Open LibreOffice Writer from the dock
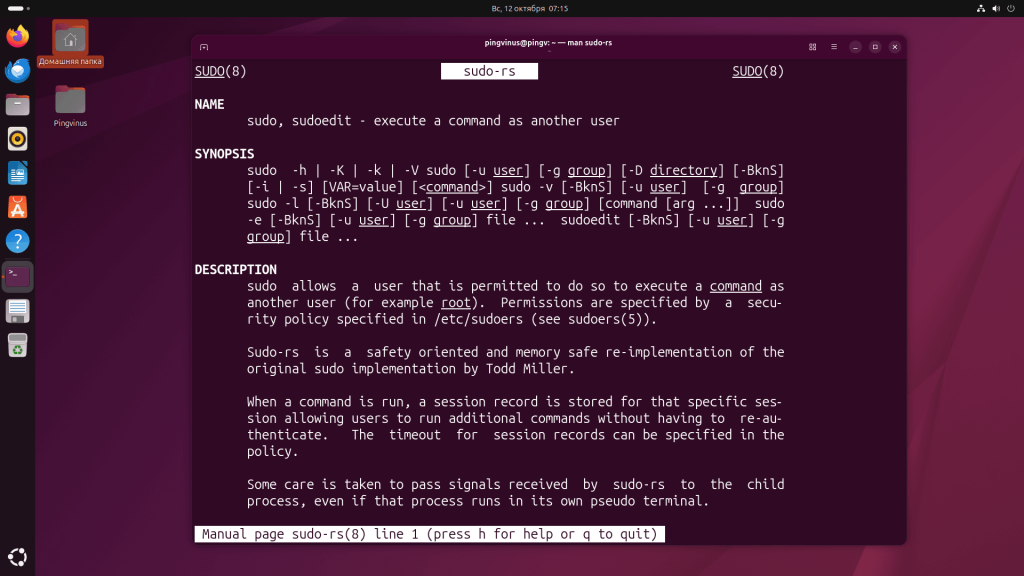This screenshot has height=576, width=1024. point(17,174)
